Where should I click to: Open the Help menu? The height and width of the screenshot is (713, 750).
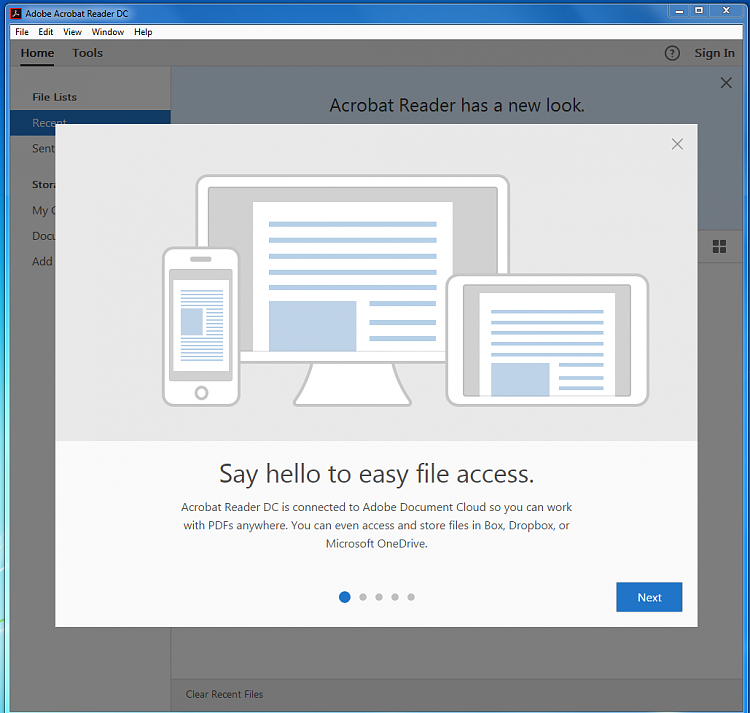(143, 32)
